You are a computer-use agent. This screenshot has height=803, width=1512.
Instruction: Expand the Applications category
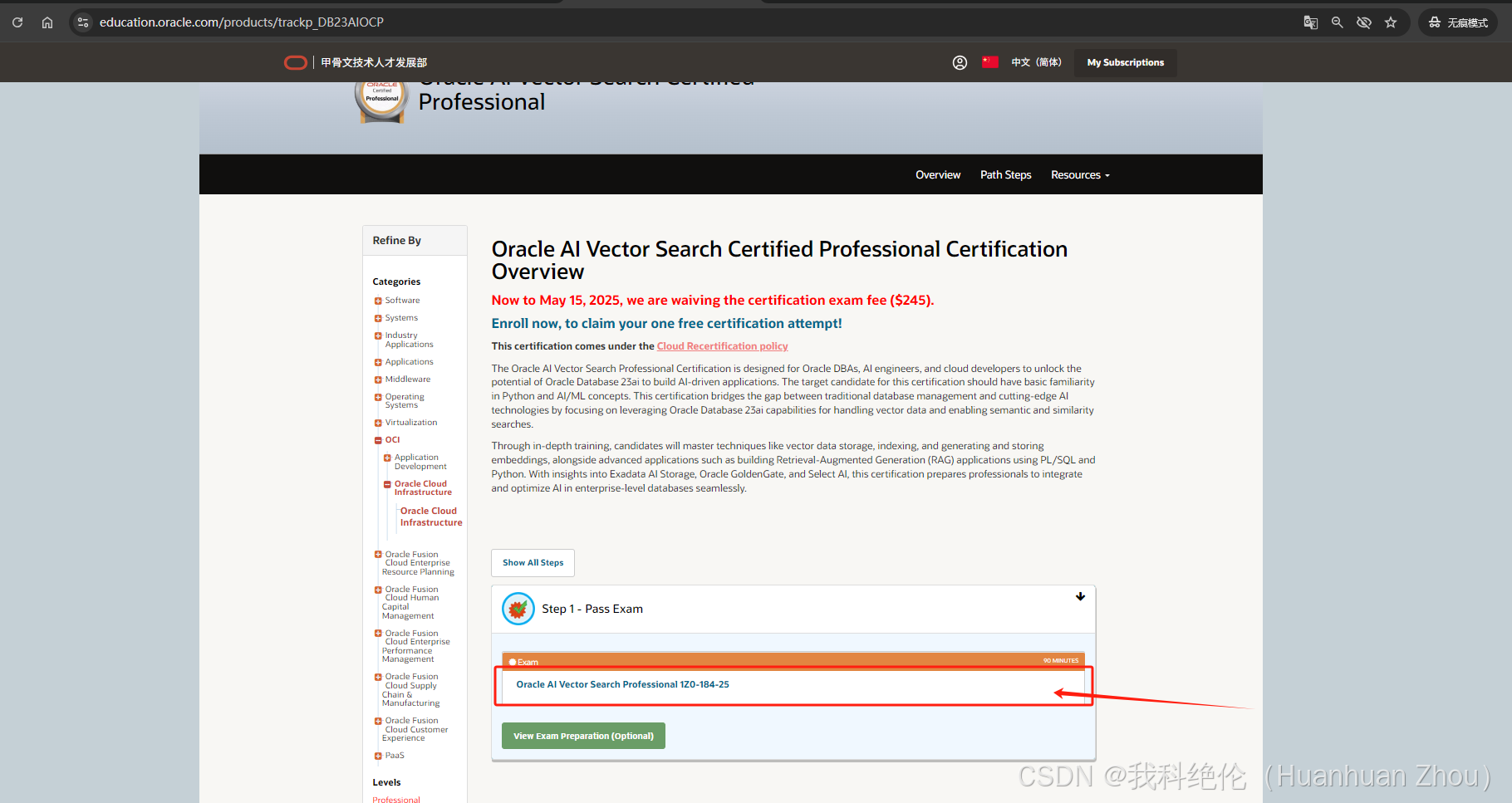378,362
